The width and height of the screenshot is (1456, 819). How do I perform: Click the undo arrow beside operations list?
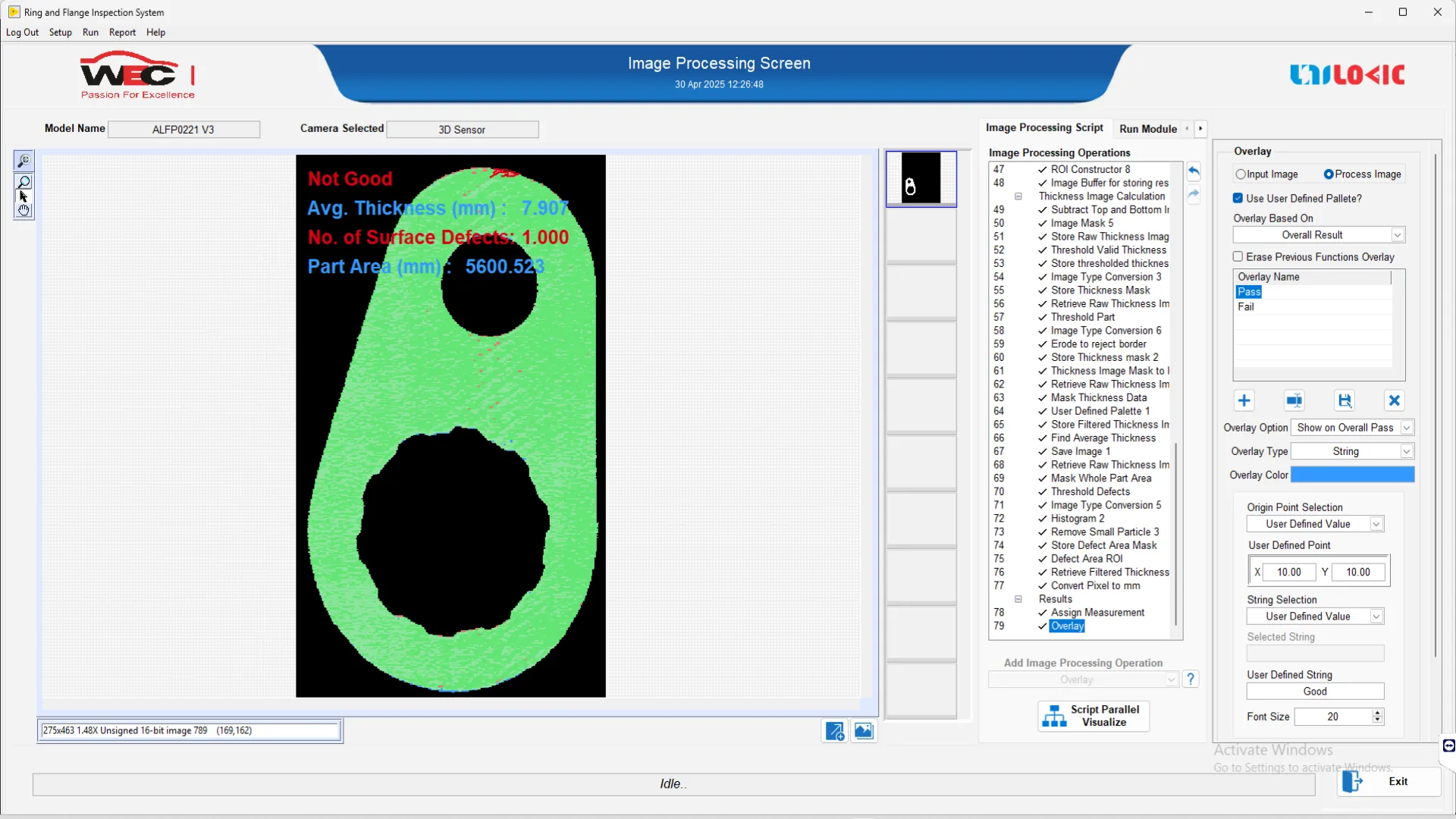pyautogui.click(x=1194, y=171)
